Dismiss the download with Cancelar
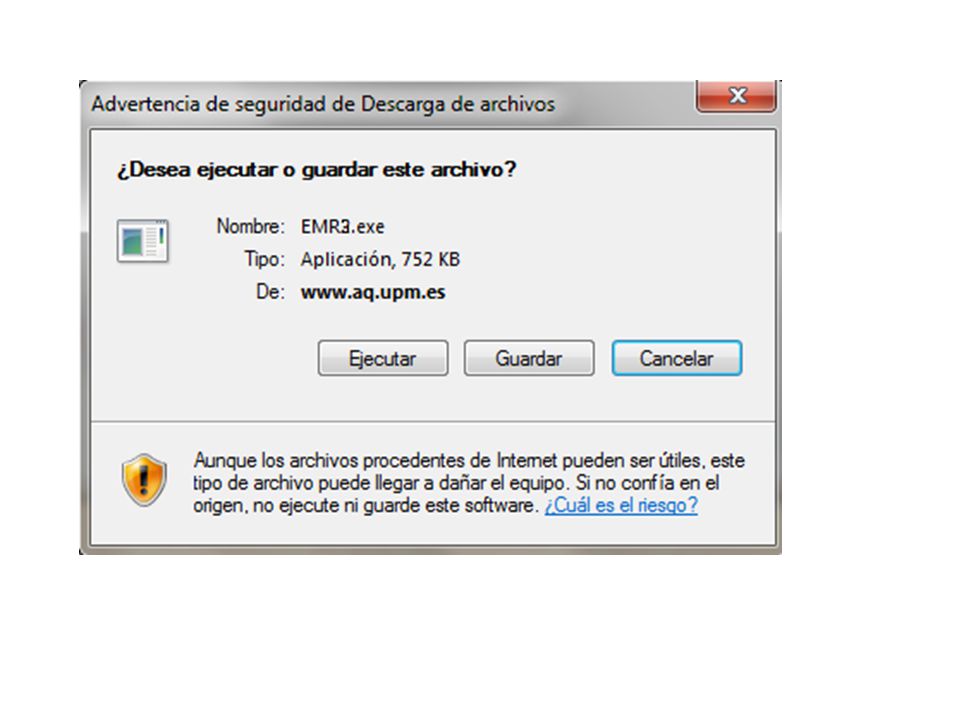Image resolution: width=960 pixels, height=720 pixels. pos(677,358)
